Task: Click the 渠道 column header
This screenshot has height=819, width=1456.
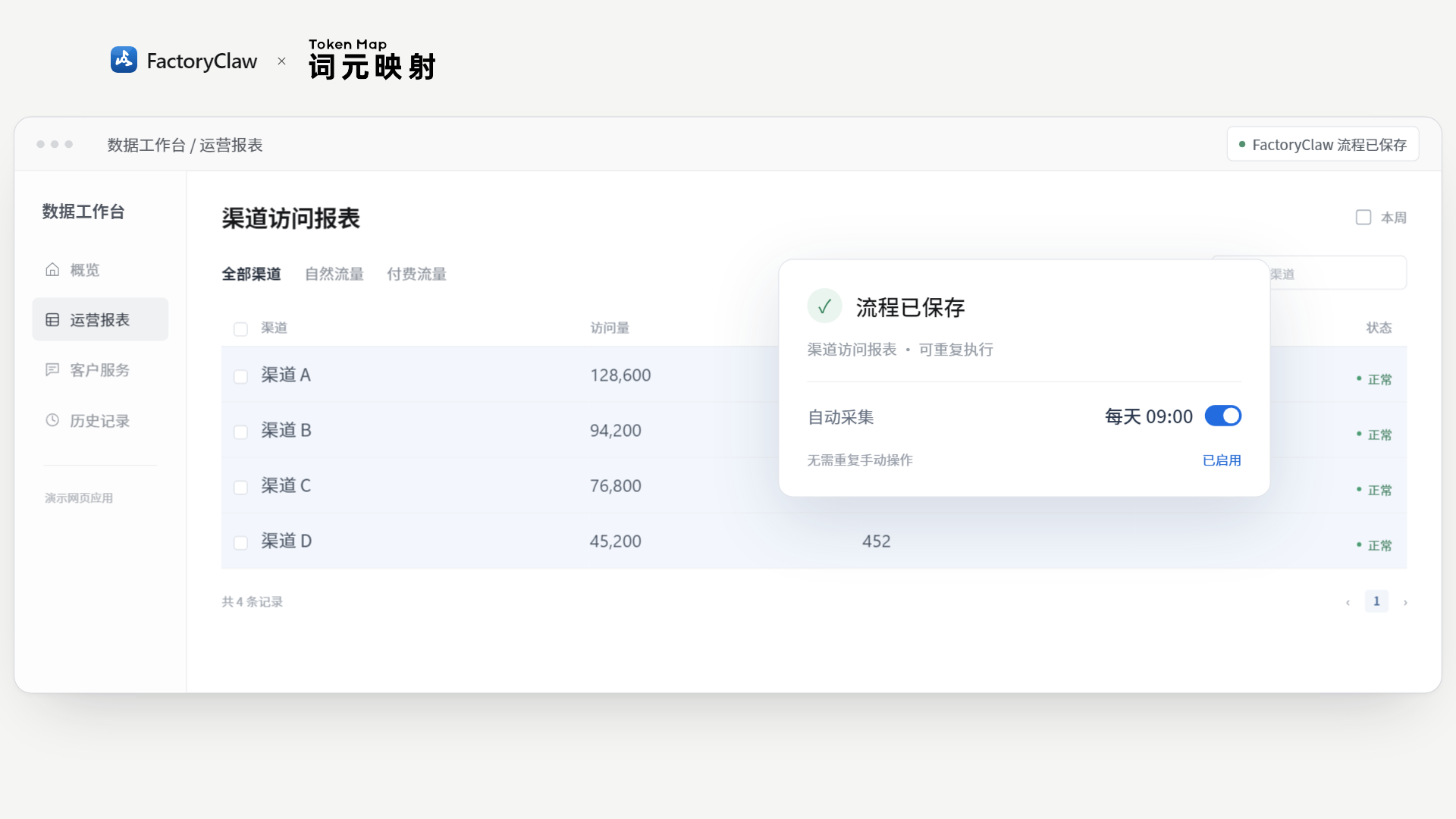Action: point(275,328)
